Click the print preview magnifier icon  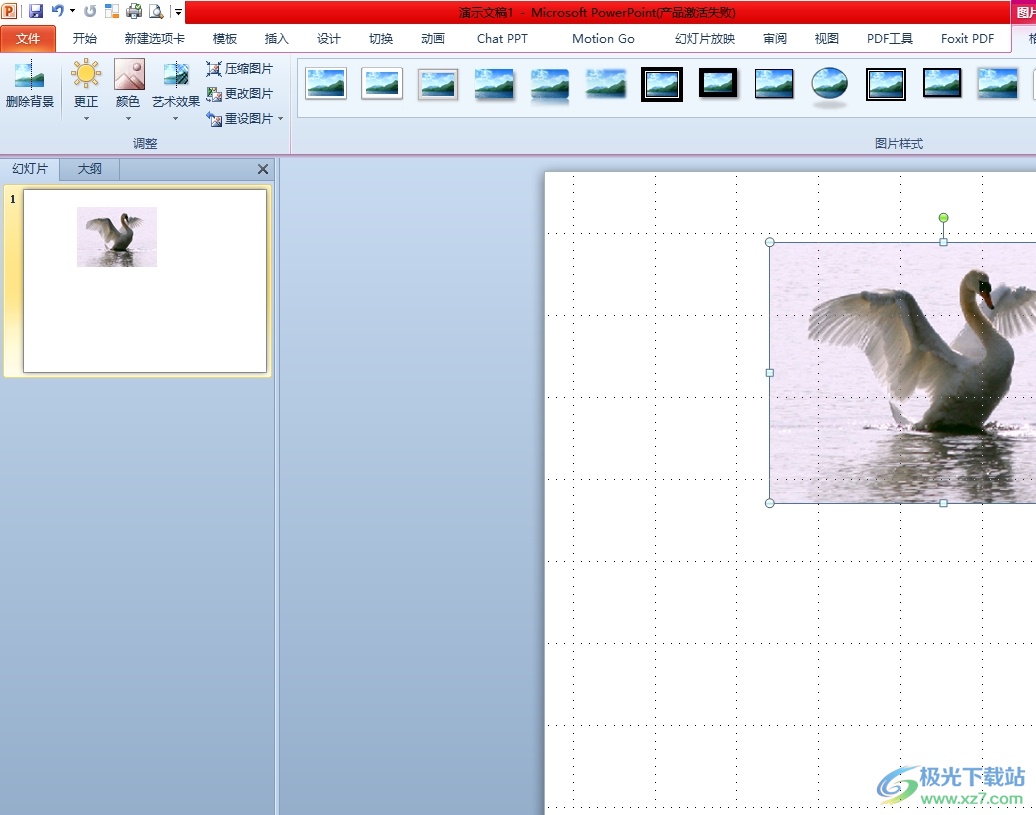155,11
